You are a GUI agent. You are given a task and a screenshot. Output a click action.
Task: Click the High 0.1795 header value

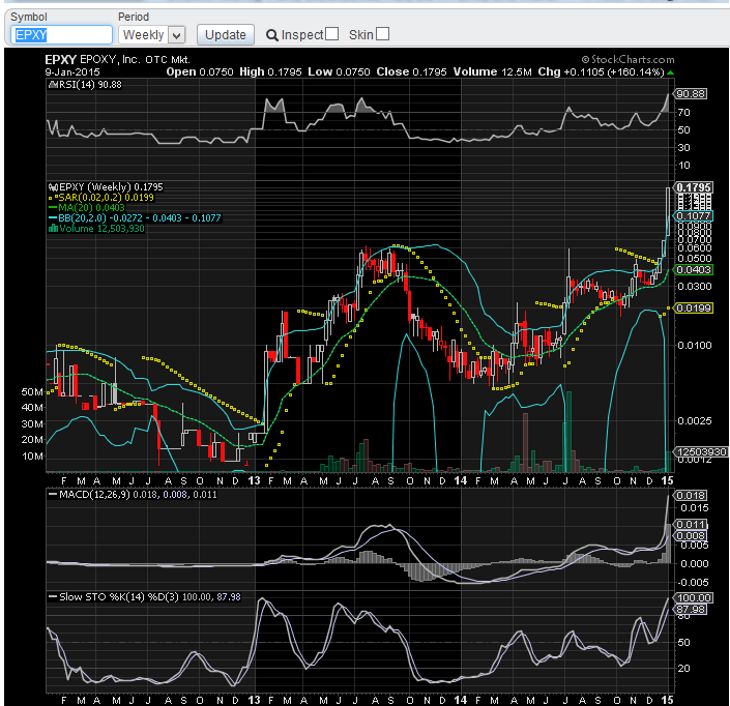pyautogui.click(x=270, y=72)
